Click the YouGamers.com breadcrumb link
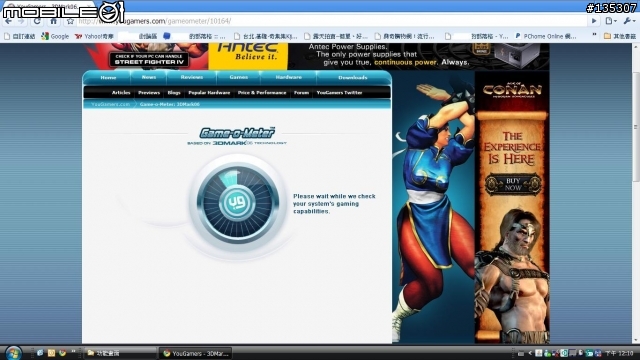Viewport: 640px width, 360px height. 110,104
